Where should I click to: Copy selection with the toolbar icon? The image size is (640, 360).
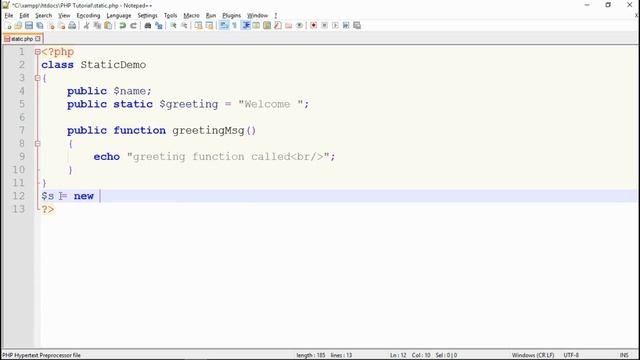point(97,26)
